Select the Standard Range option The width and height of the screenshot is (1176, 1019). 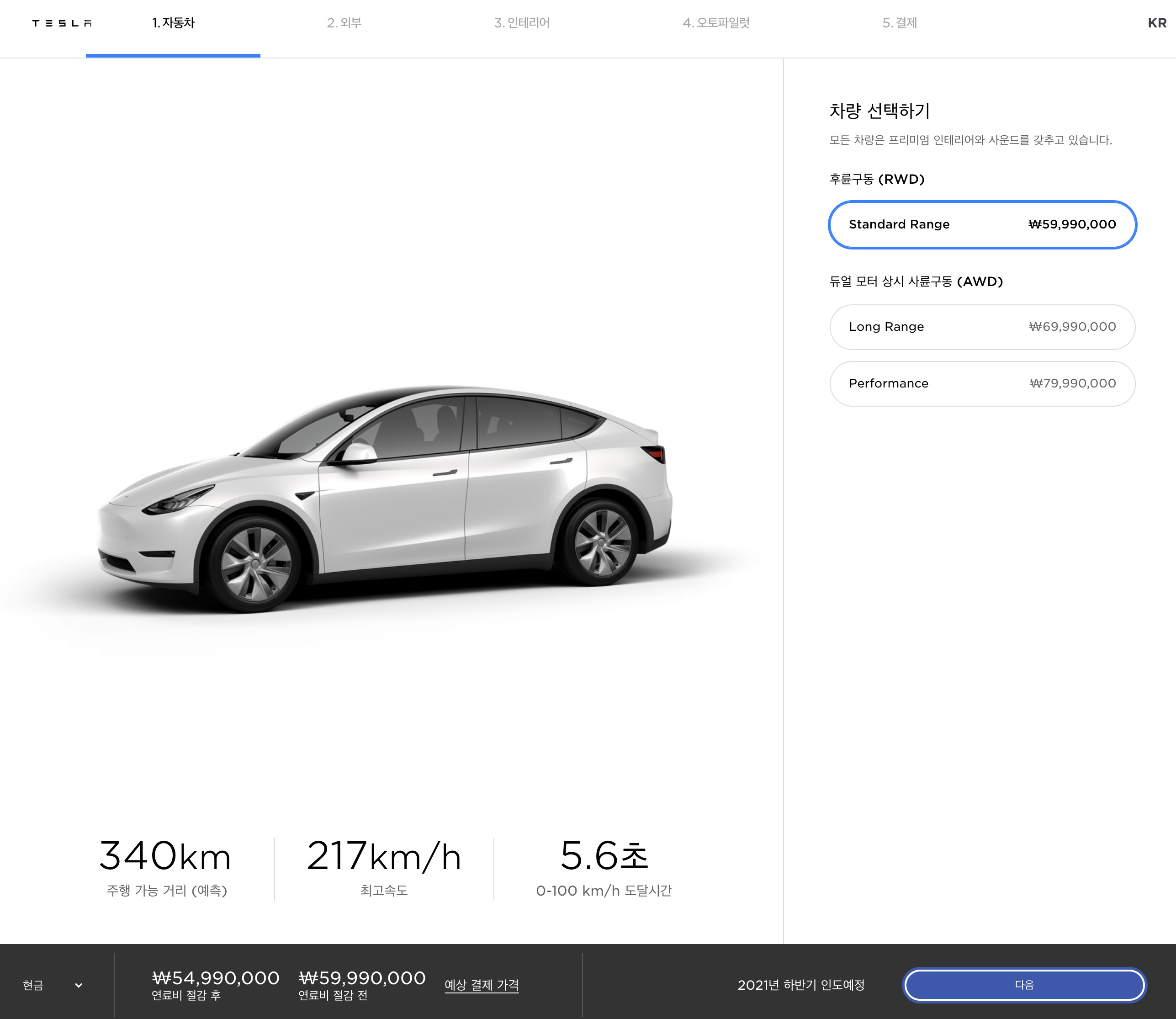click(982, 225)
